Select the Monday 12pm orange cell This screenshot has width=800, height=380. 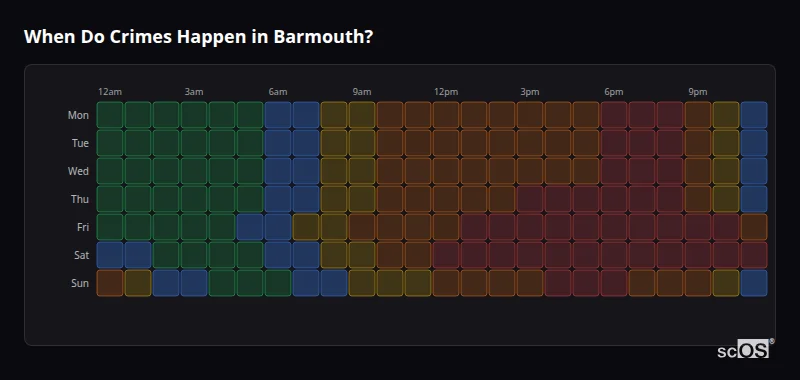(446, 115)
